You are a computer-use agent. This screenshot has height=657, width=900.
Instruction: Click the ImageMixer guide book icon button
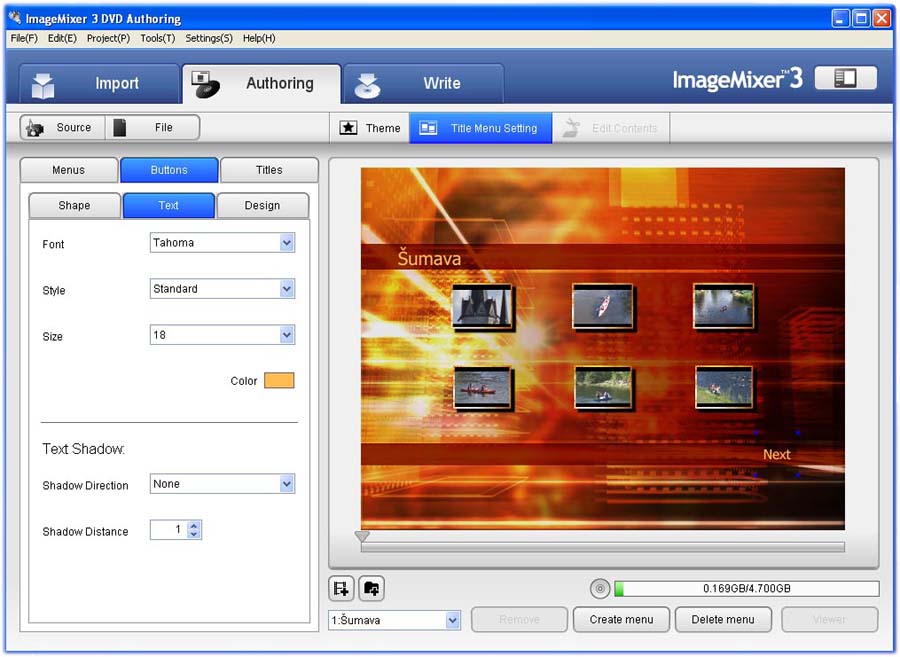pyautogui.click(x=845, y=78)
